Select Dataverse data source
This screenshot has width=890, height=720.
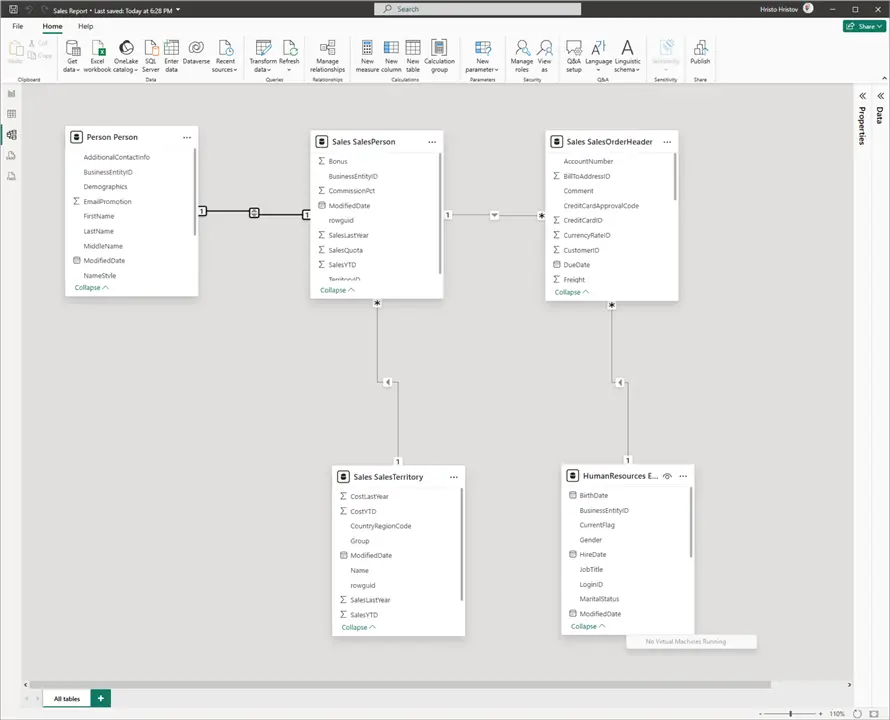[196, 52]
